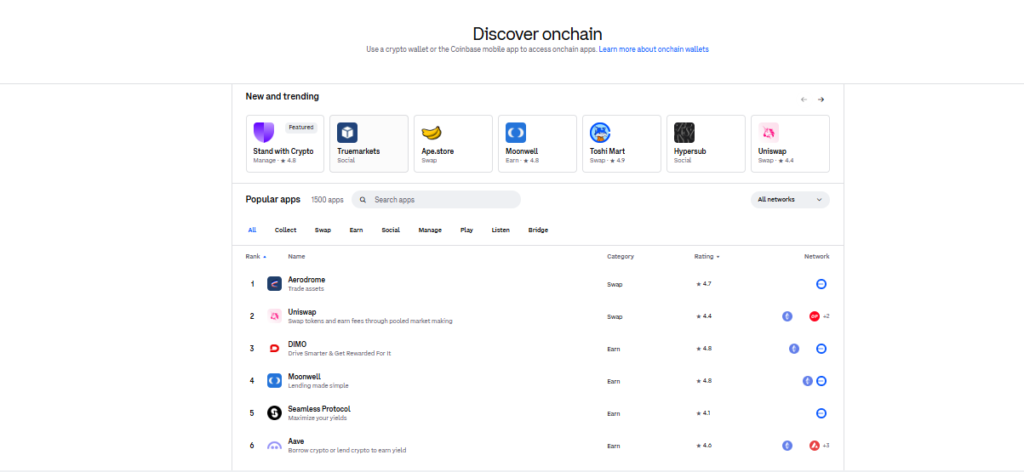Screen dimensions: 1024x472
Task: Click the Base network icon in DIMO row
Action: pos(822,349)
